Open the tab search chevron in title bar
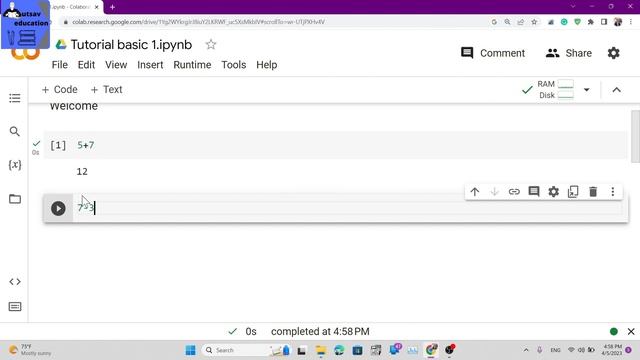The width and height of the screenshot is (640, 360). click(573, 7)
